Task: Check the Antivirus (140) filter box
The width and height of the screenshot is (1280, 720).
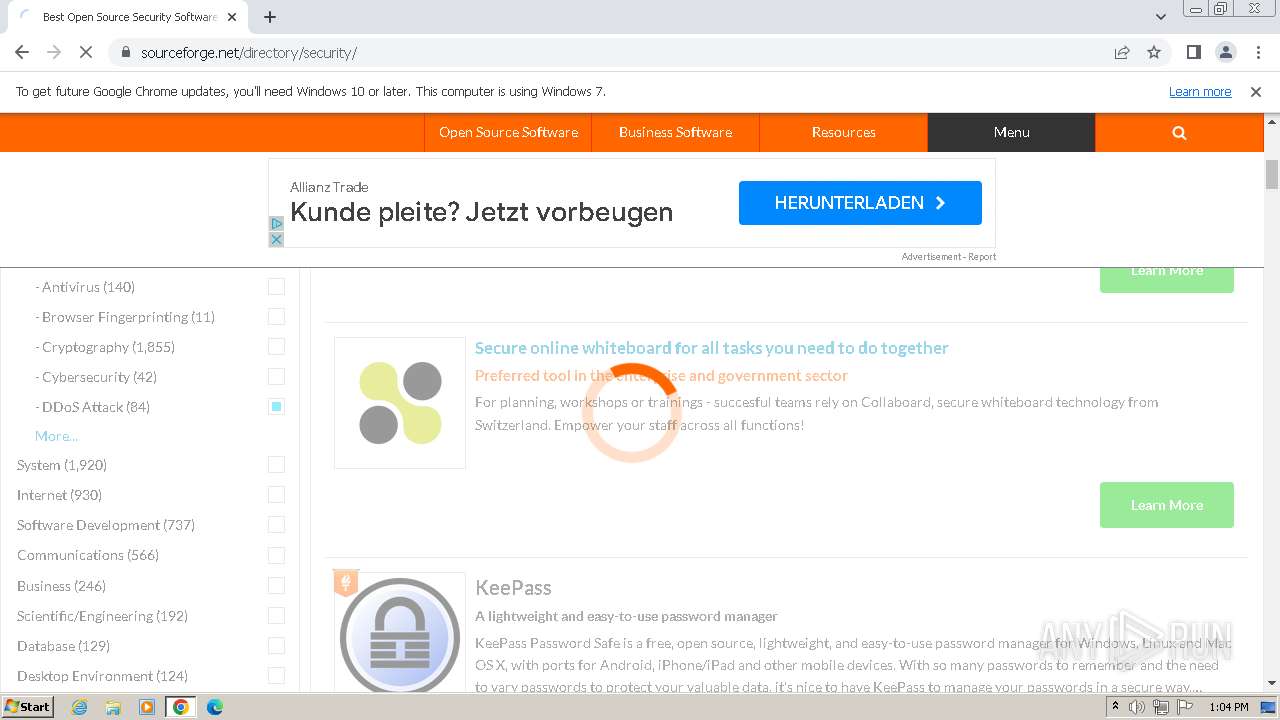Action: click(277, 287)
